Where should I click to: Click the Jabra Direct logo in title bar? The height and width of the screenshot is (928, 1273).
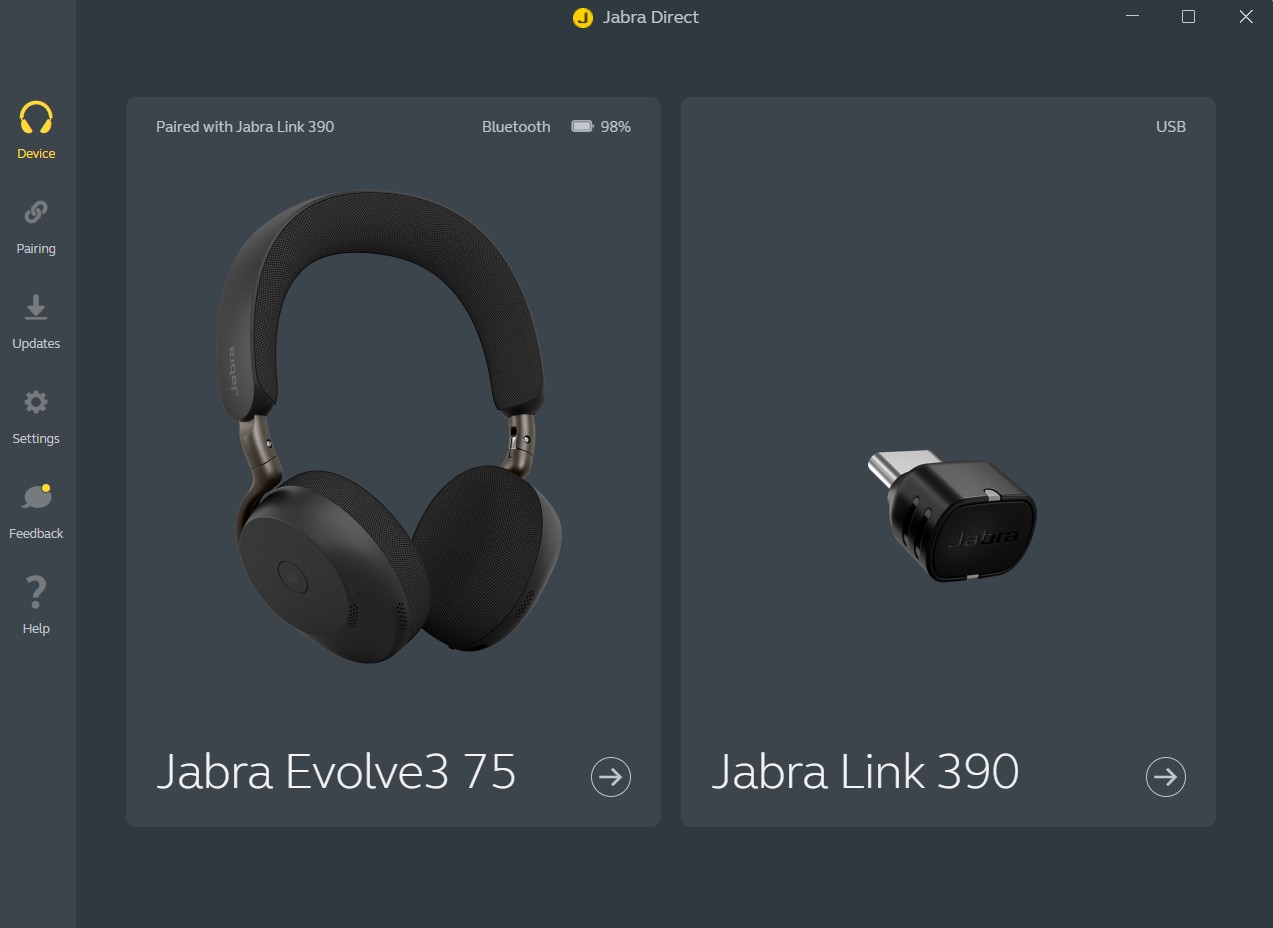(x=583, y=18)
